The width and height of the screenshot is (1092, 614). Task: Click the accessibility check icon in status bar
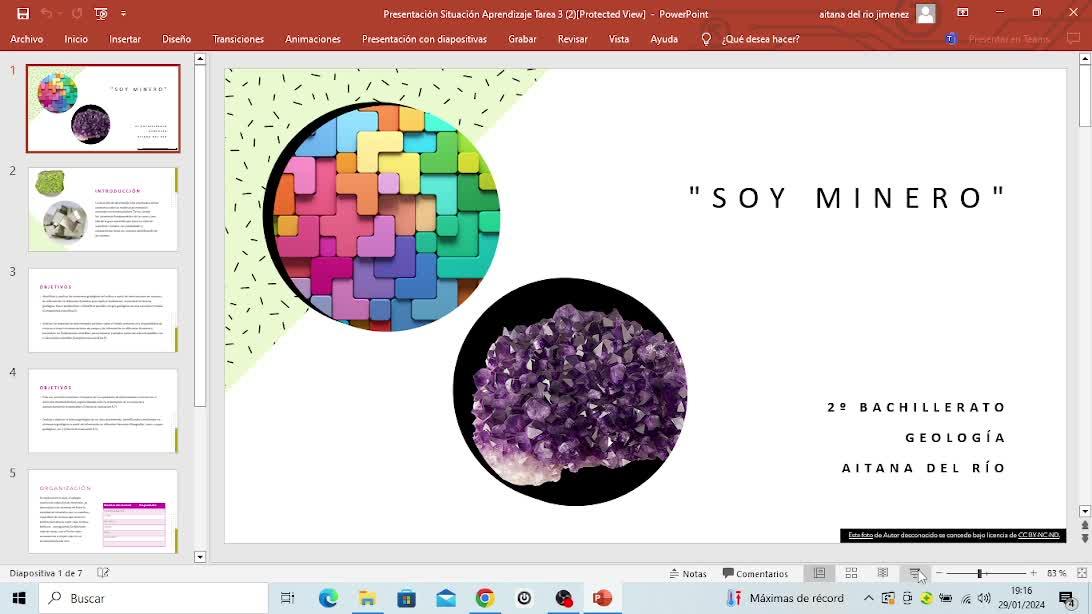(103, 573)
